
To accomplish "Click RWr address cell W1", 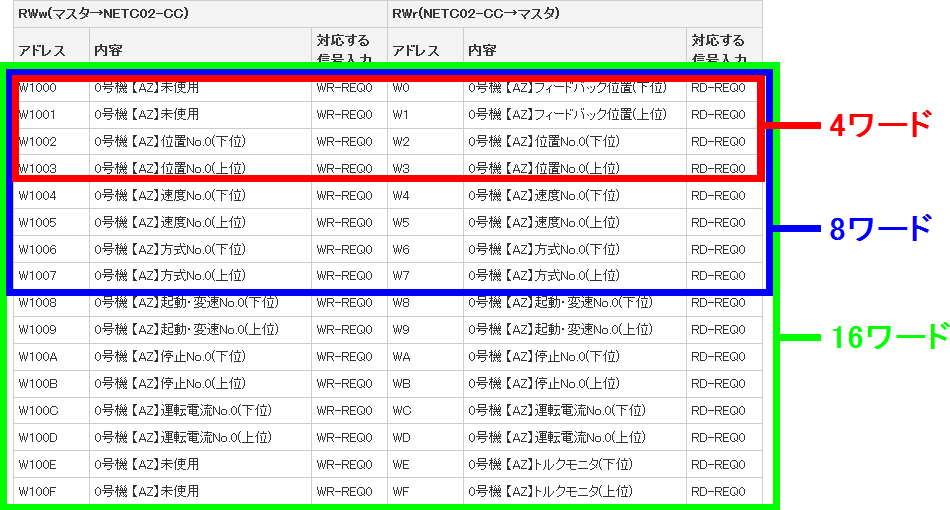I will point(425,114).
